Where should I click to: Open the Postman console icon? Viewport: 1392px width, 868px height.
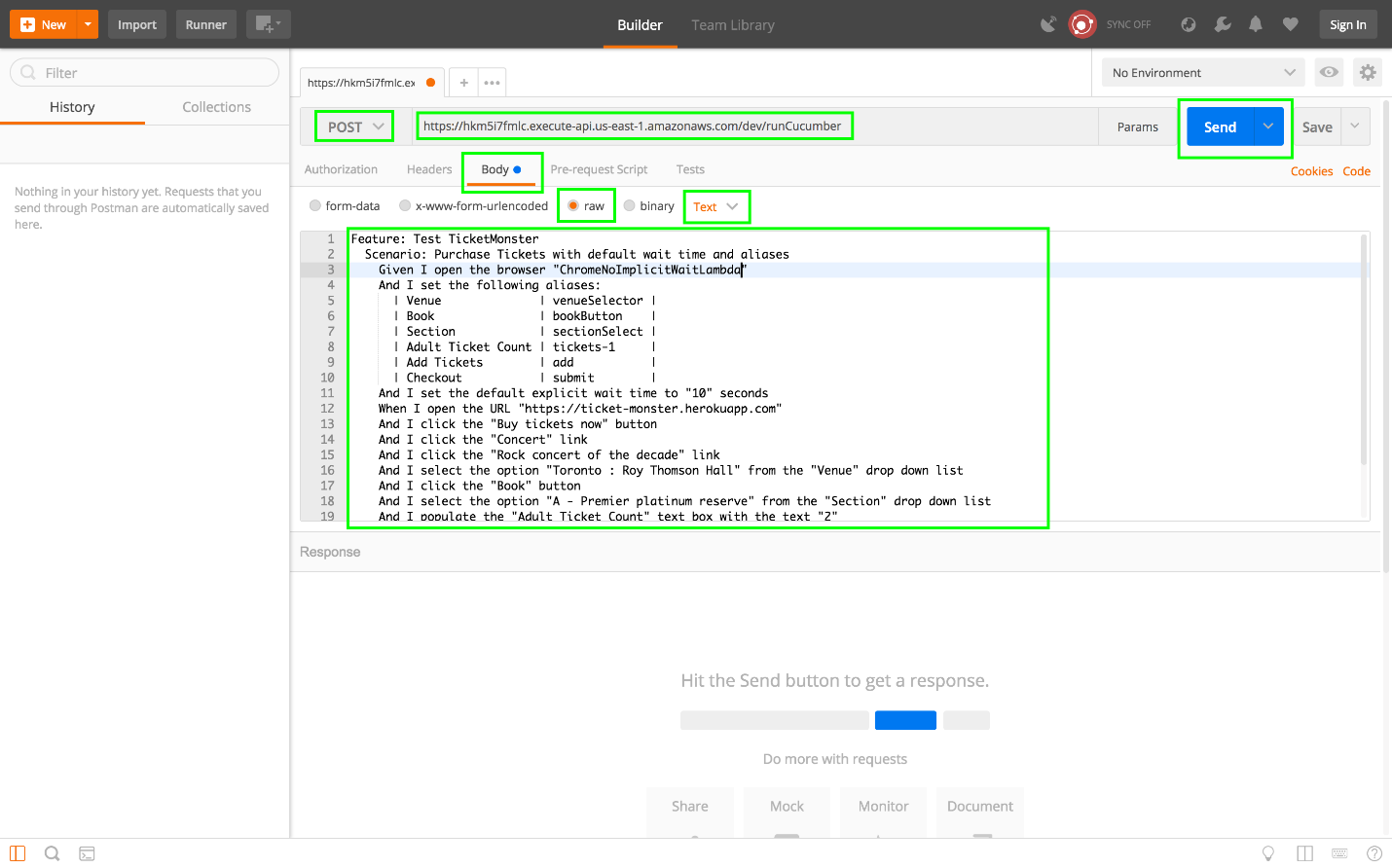pos(87,853)
